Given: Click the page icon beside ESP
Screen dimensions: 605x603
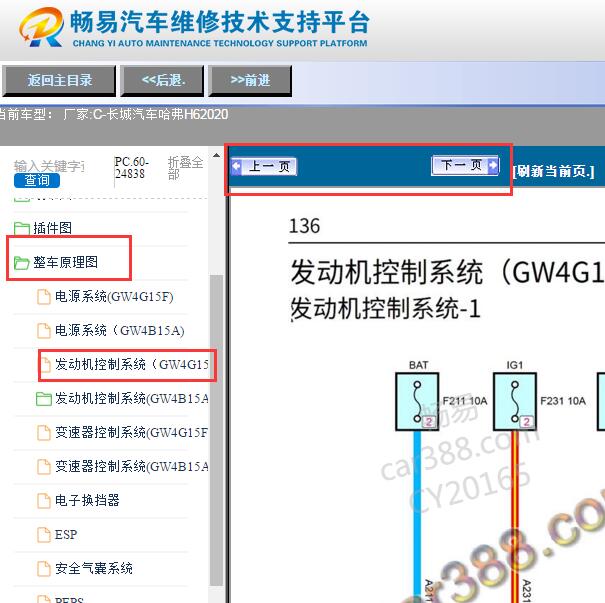Looking at the screenshot, I should [44, 534].
